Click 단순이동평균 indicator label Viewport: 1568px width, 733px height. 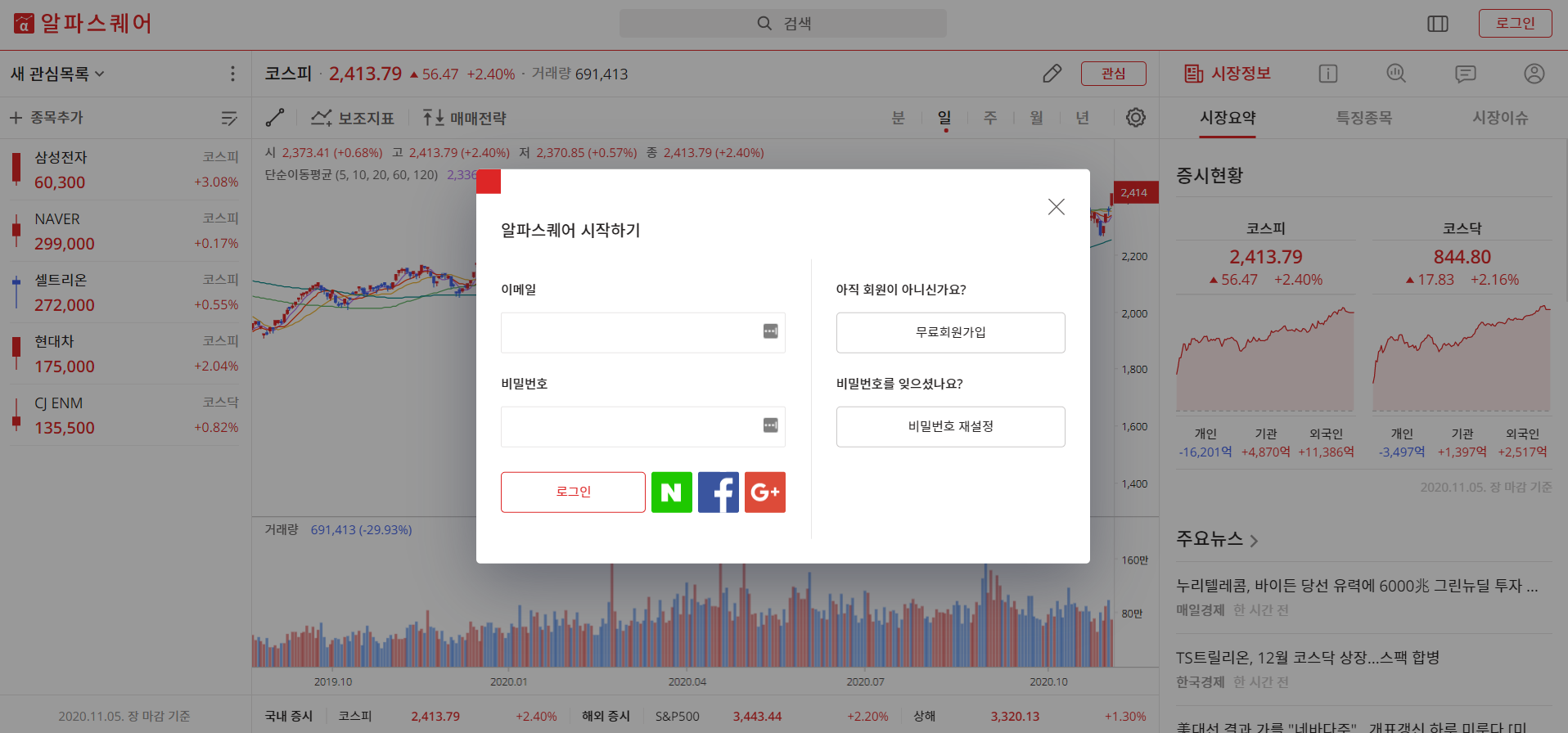[x=351, y=175]
